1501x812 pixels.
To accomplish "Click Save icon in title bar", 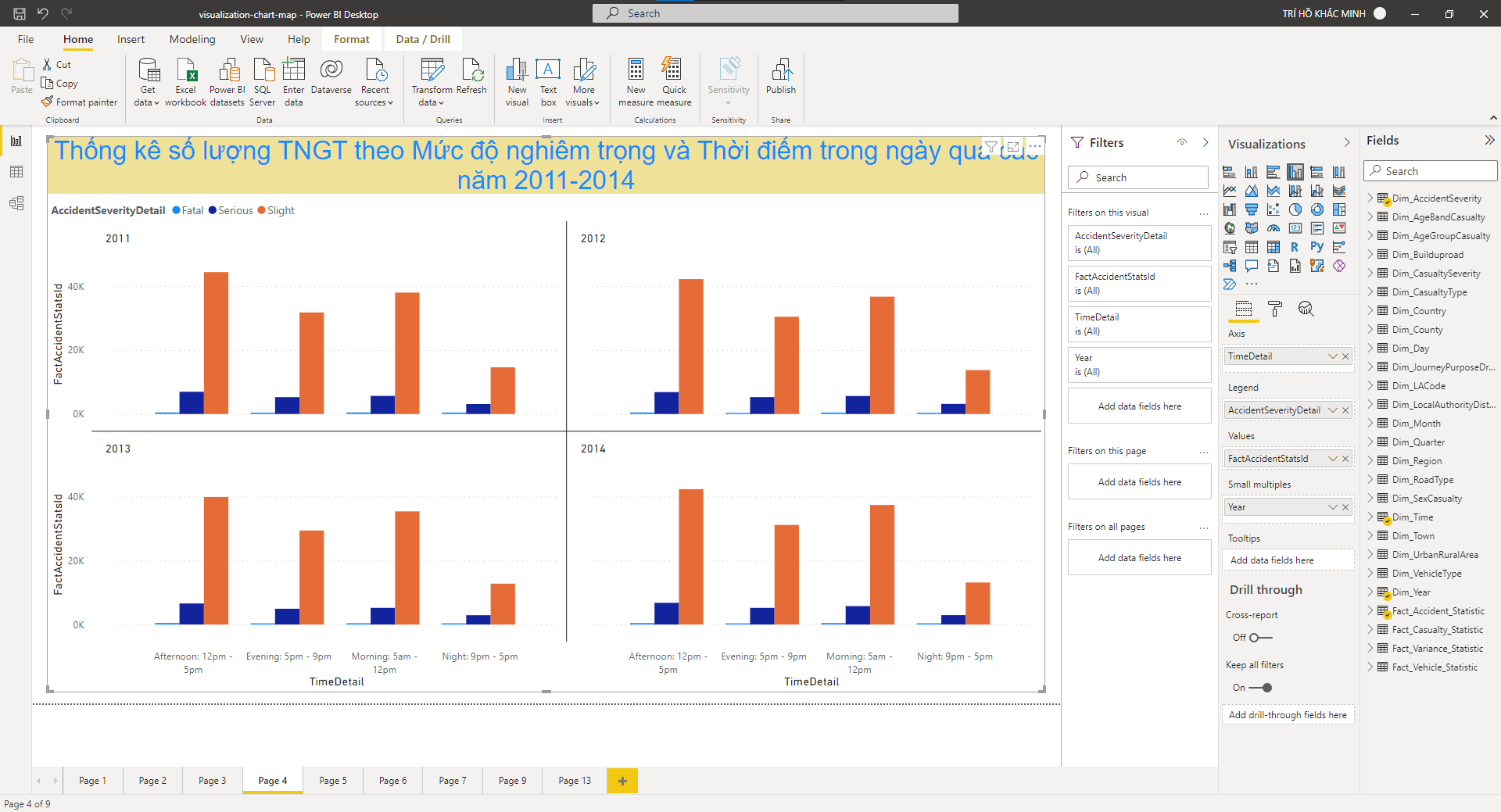I will coord(20,13).
